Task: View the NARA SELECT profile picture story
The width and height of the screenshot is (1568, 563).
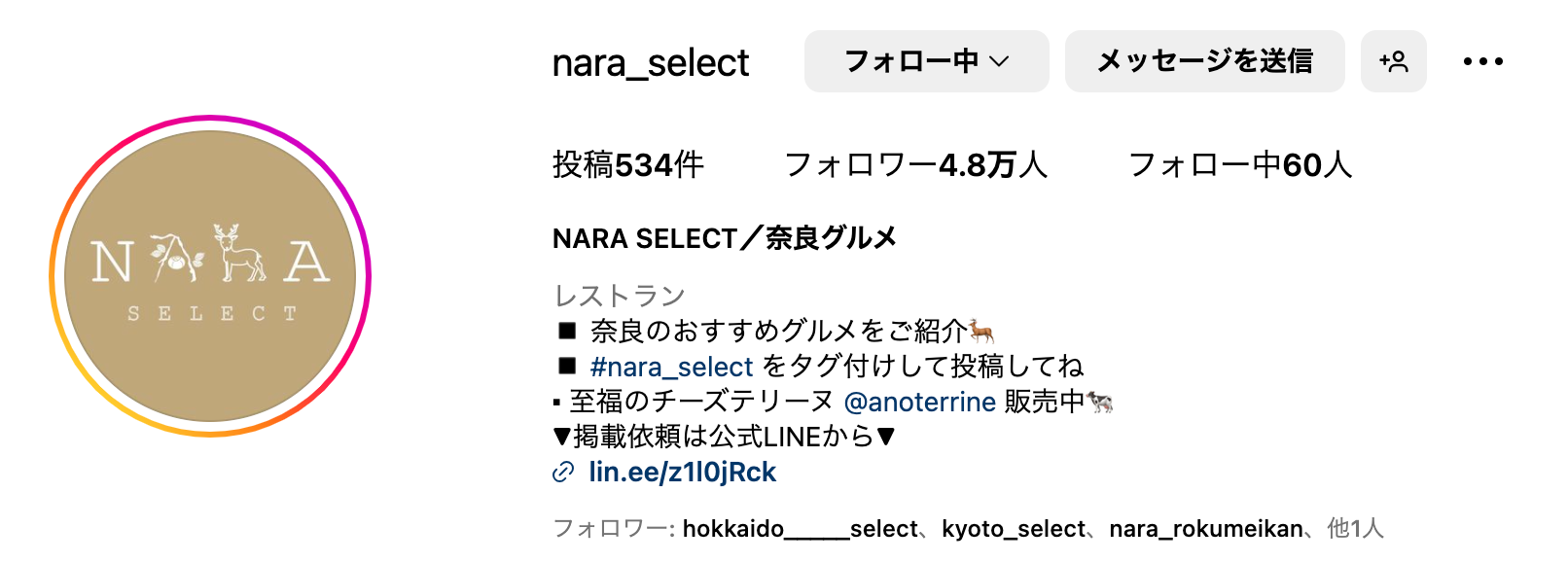Action: [210, 276]
